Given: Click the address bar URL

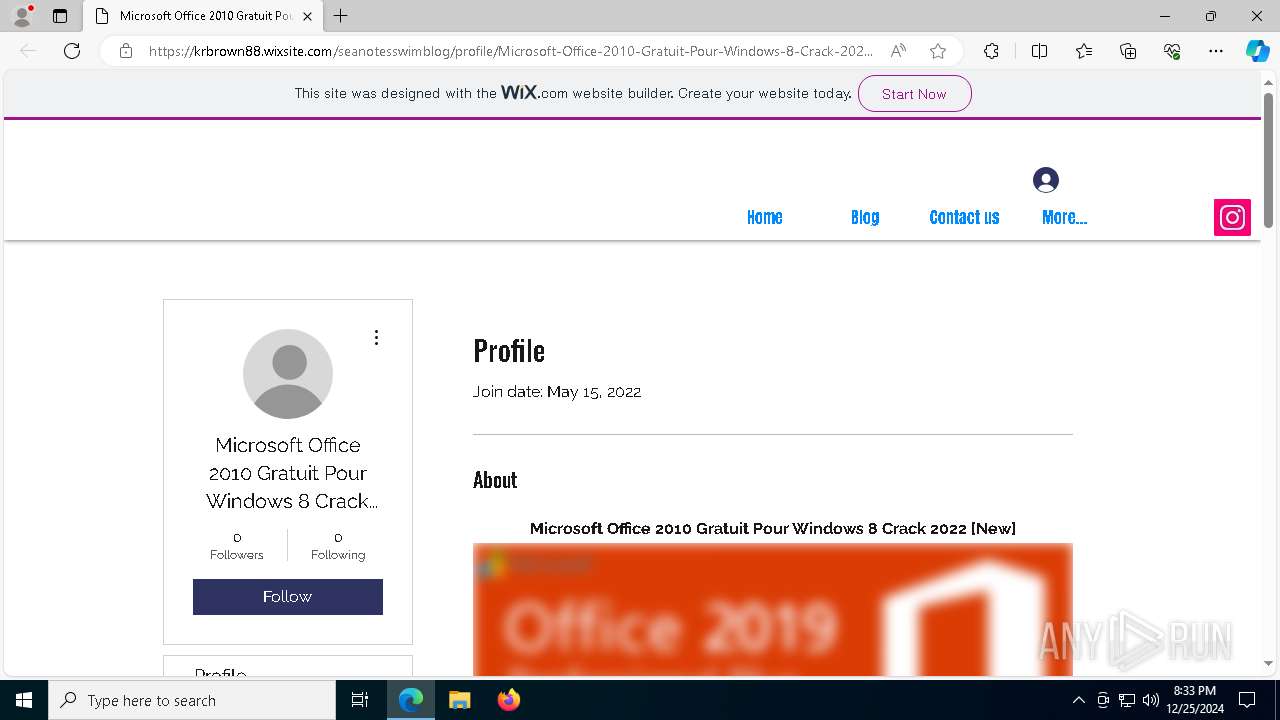Looking at the screenshot, I should pyautogui.click(x=510, y=51).
